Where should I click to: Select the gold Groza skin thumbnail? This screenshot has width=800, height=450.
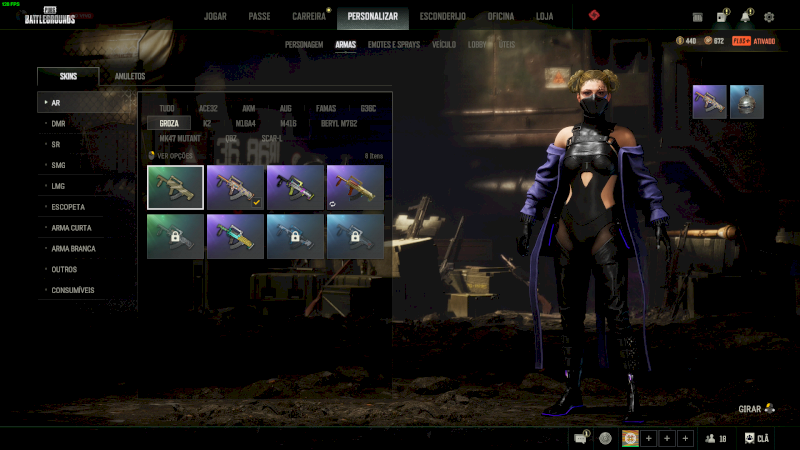[x=355, y=187]
